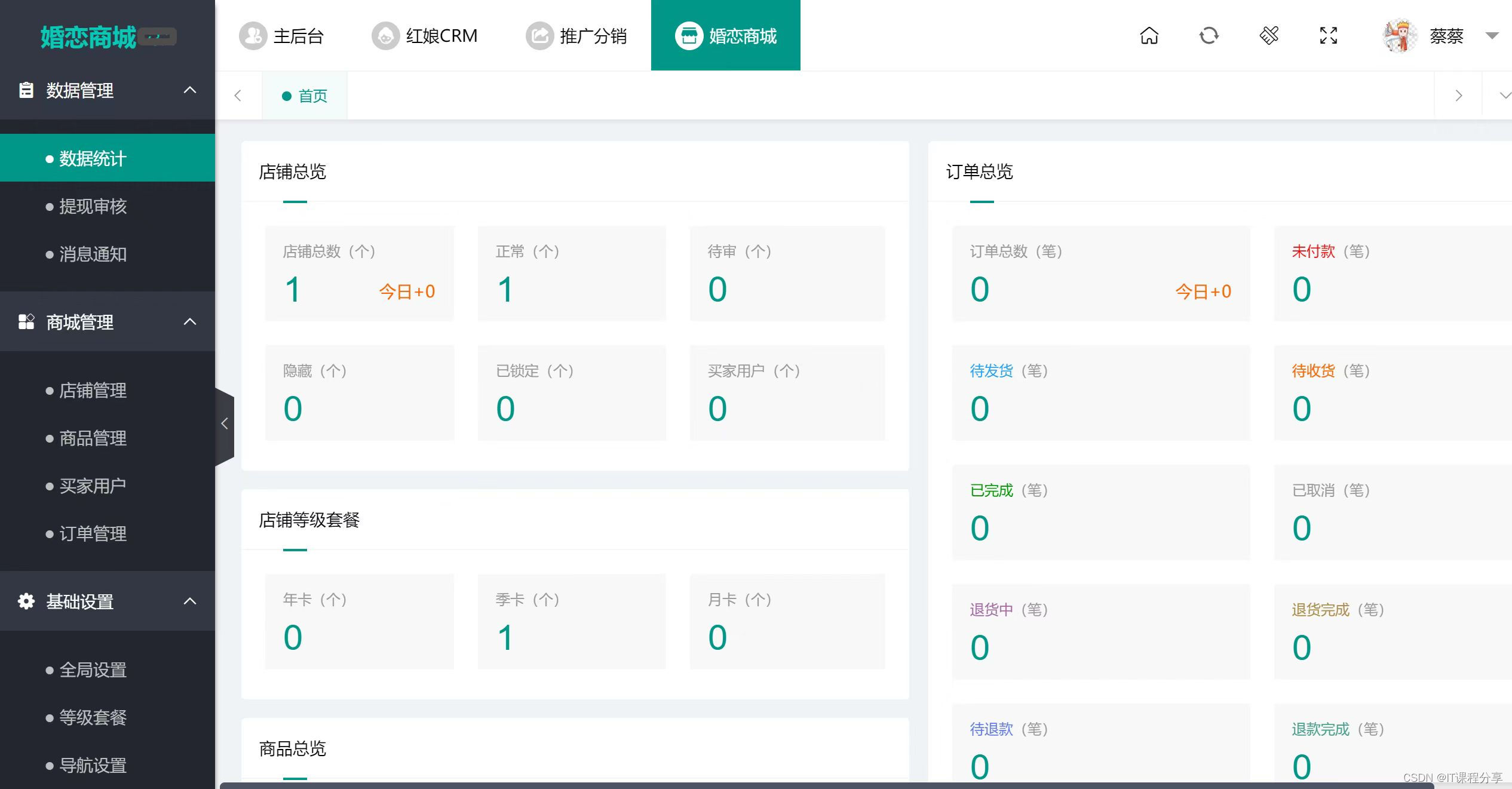Click the 已完成（笔）label
This screenshot has height=789, width=1512.
(x=1009, y=490)
